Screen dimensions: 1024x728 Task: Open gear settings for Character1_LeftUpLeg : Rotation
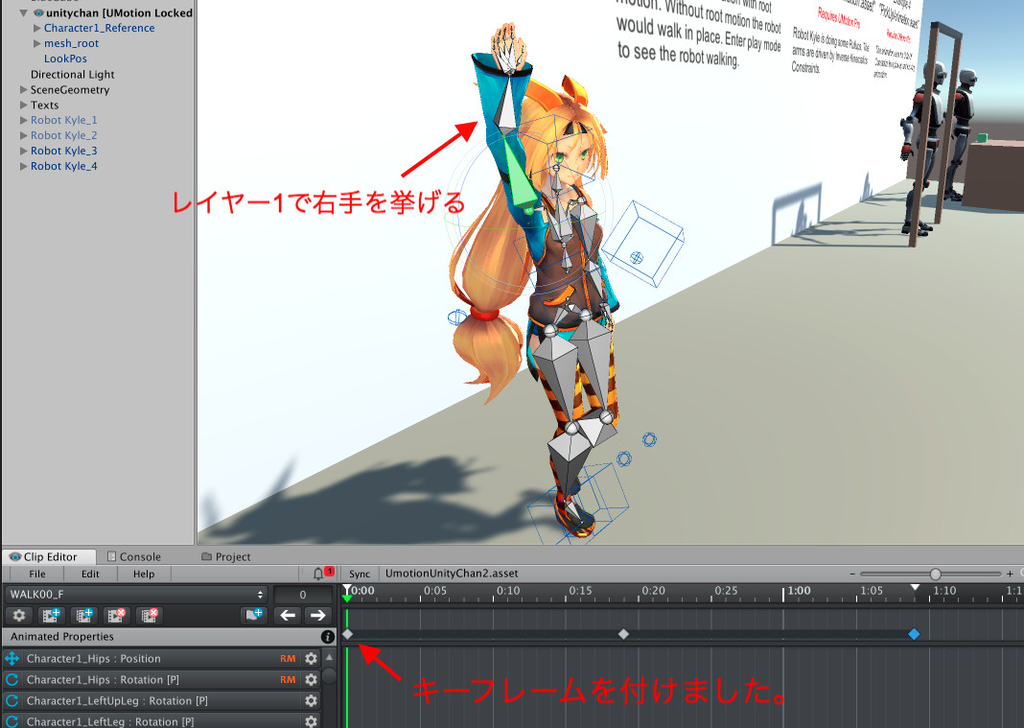tap(312, 701)
